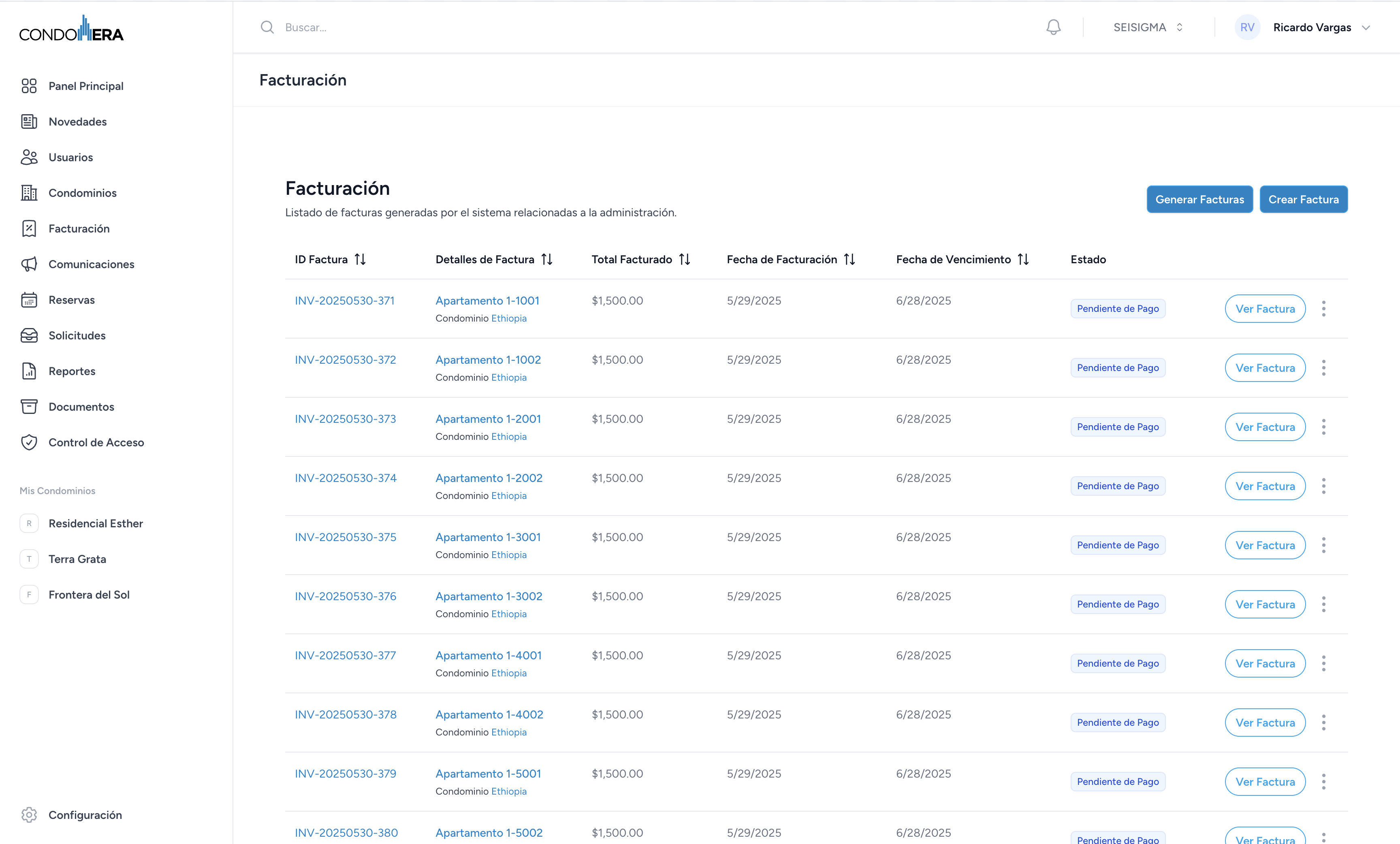Click the Comunicaciones megaphone icon

tap(29, 264)
